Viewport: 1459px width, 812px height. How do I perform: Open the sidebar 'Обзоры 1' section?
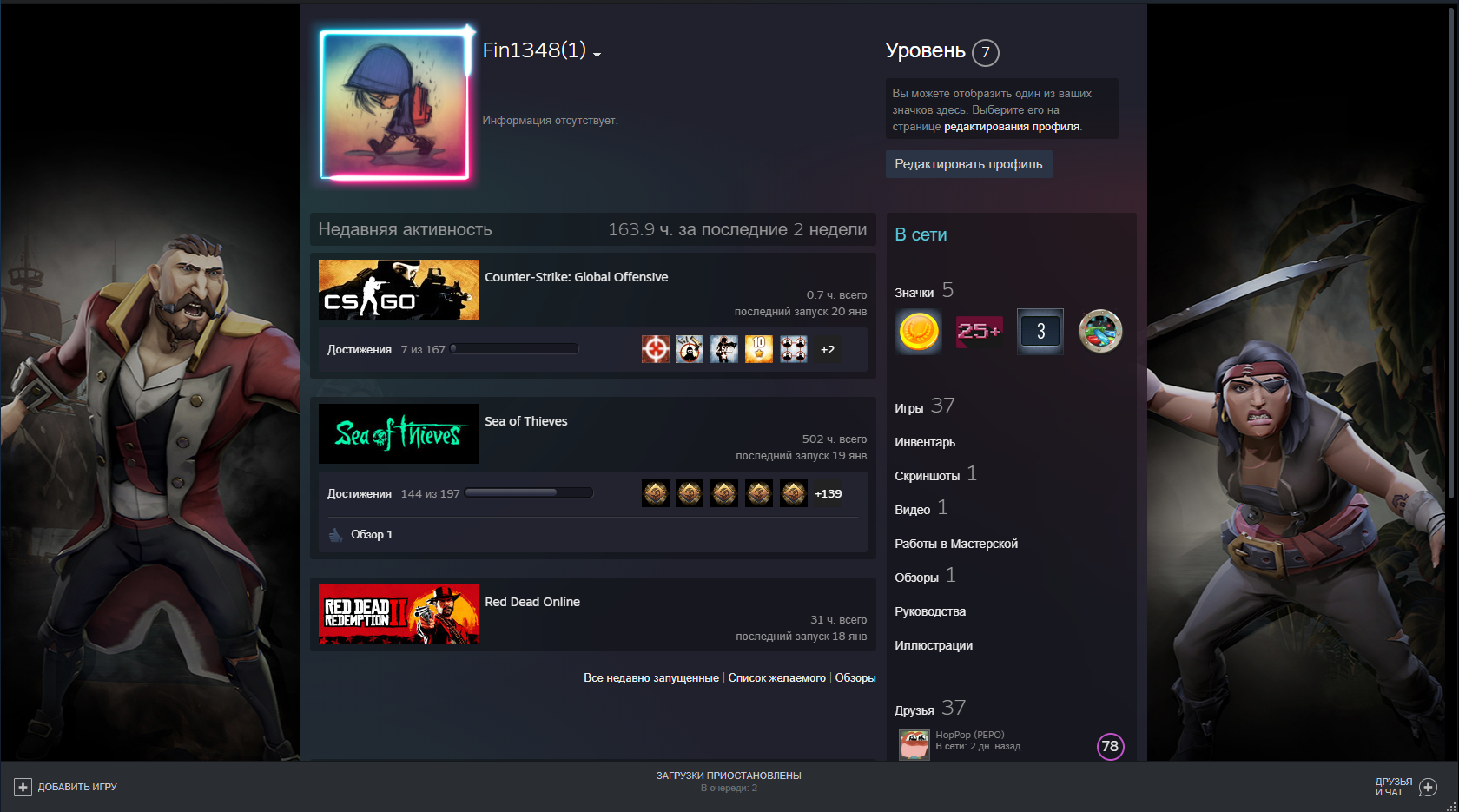tap(925, 576)
